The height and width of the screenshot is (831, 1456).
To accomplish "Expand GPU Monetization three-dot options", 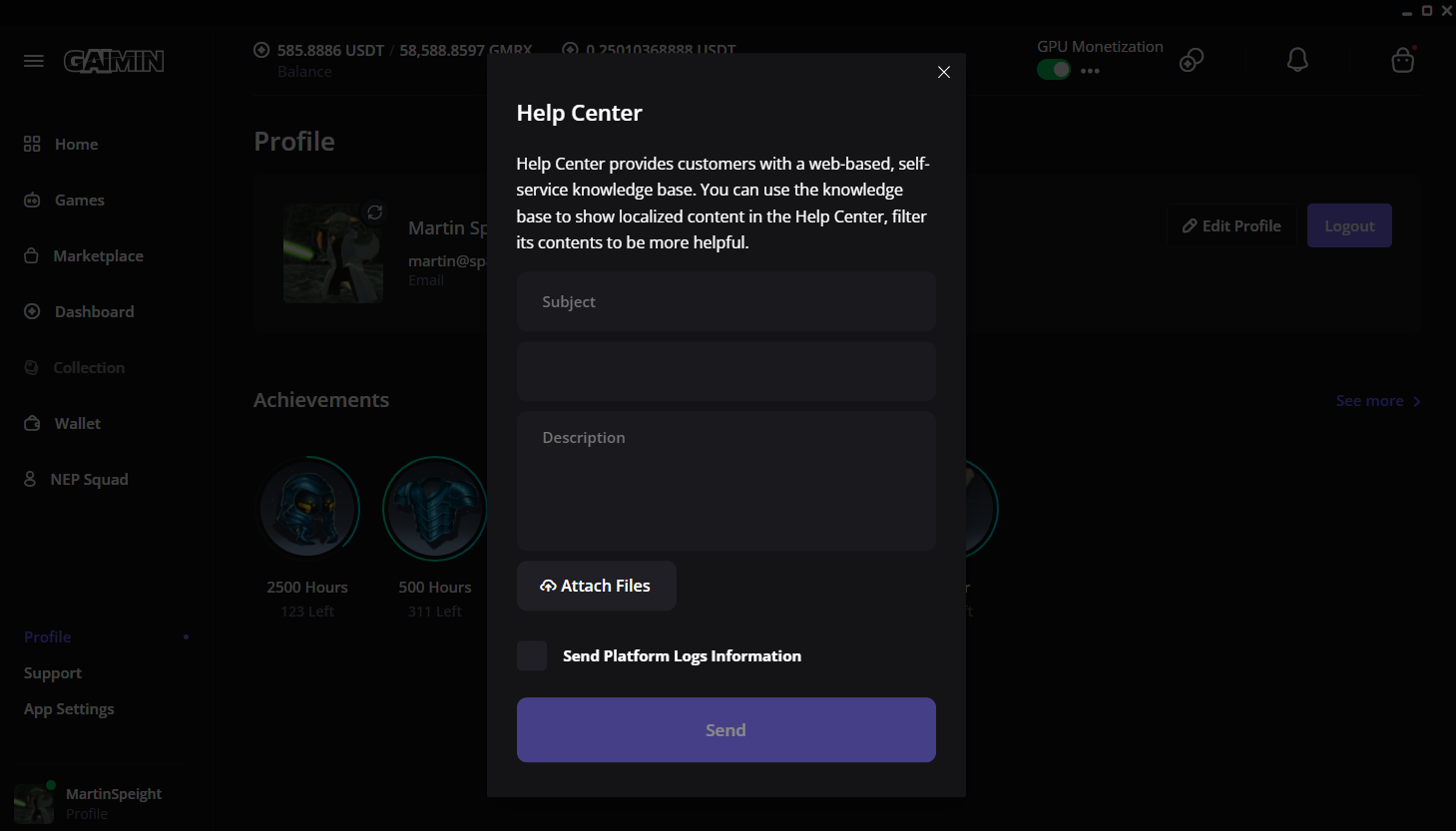I will [x=1090, y=71].
